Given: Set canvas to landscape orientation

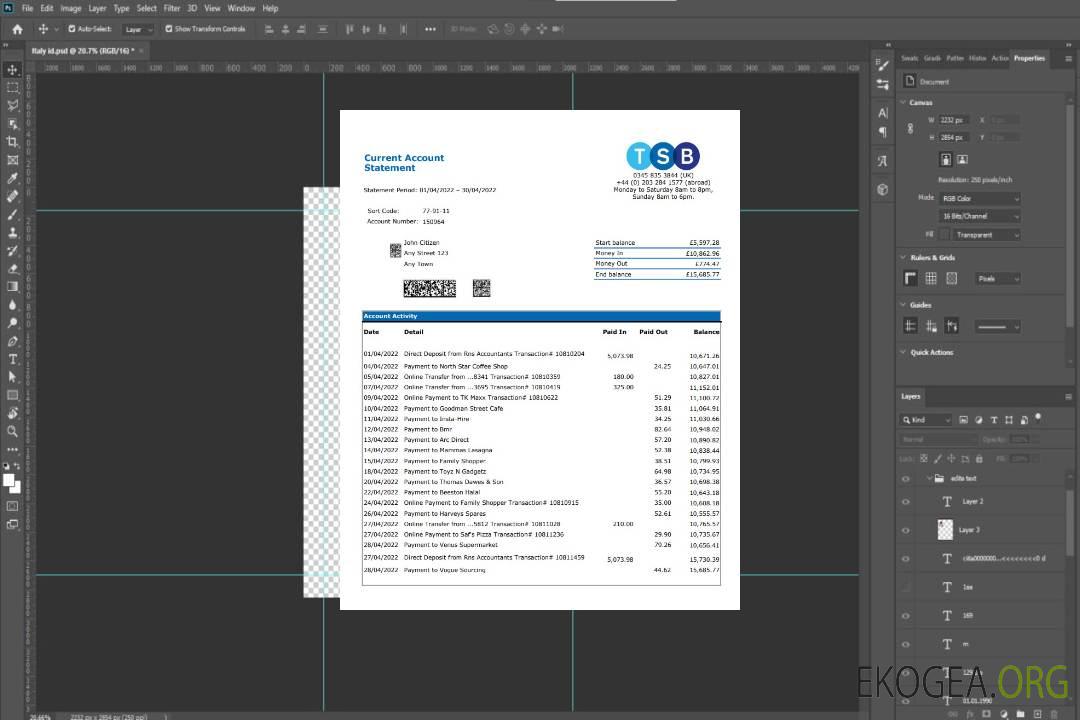Looking at the screenshot, I should (962, 160).
